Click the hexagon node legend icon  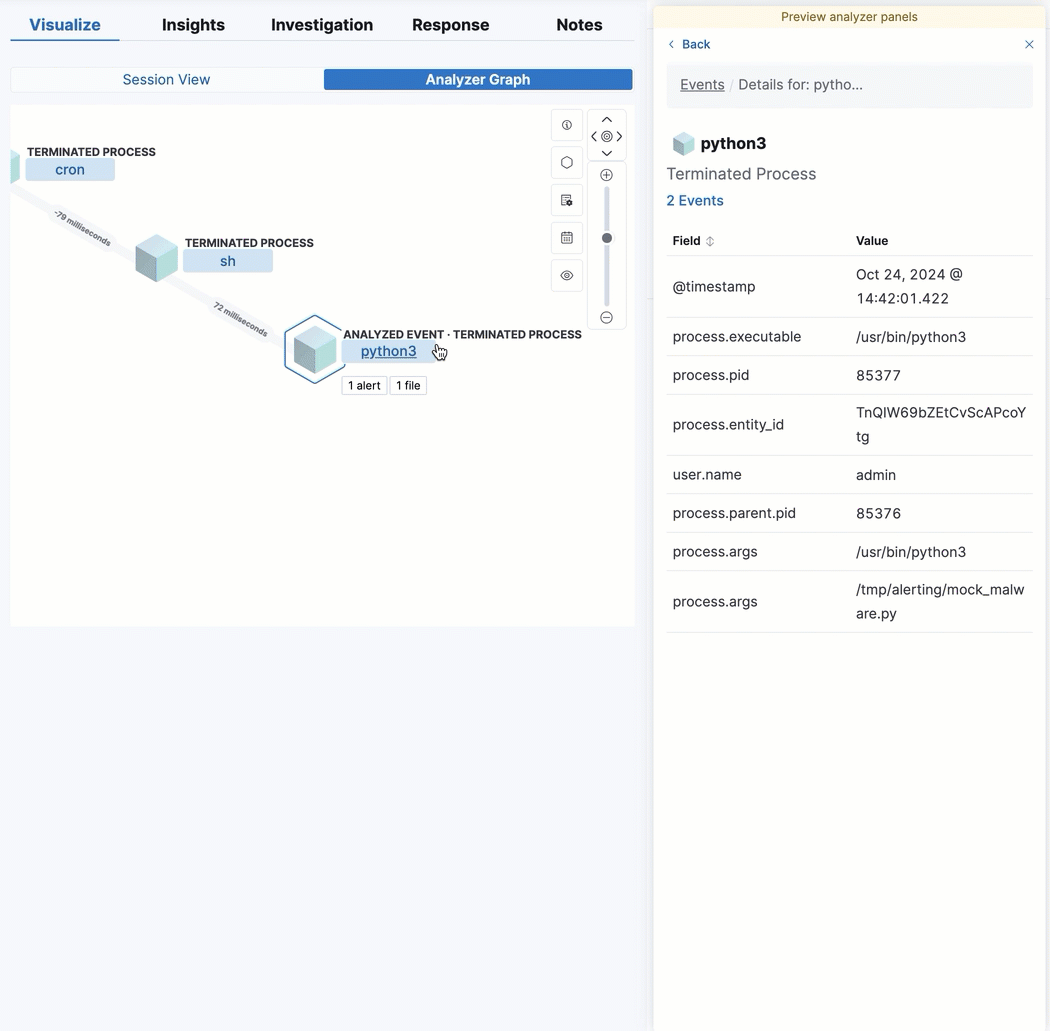(567, 162)
